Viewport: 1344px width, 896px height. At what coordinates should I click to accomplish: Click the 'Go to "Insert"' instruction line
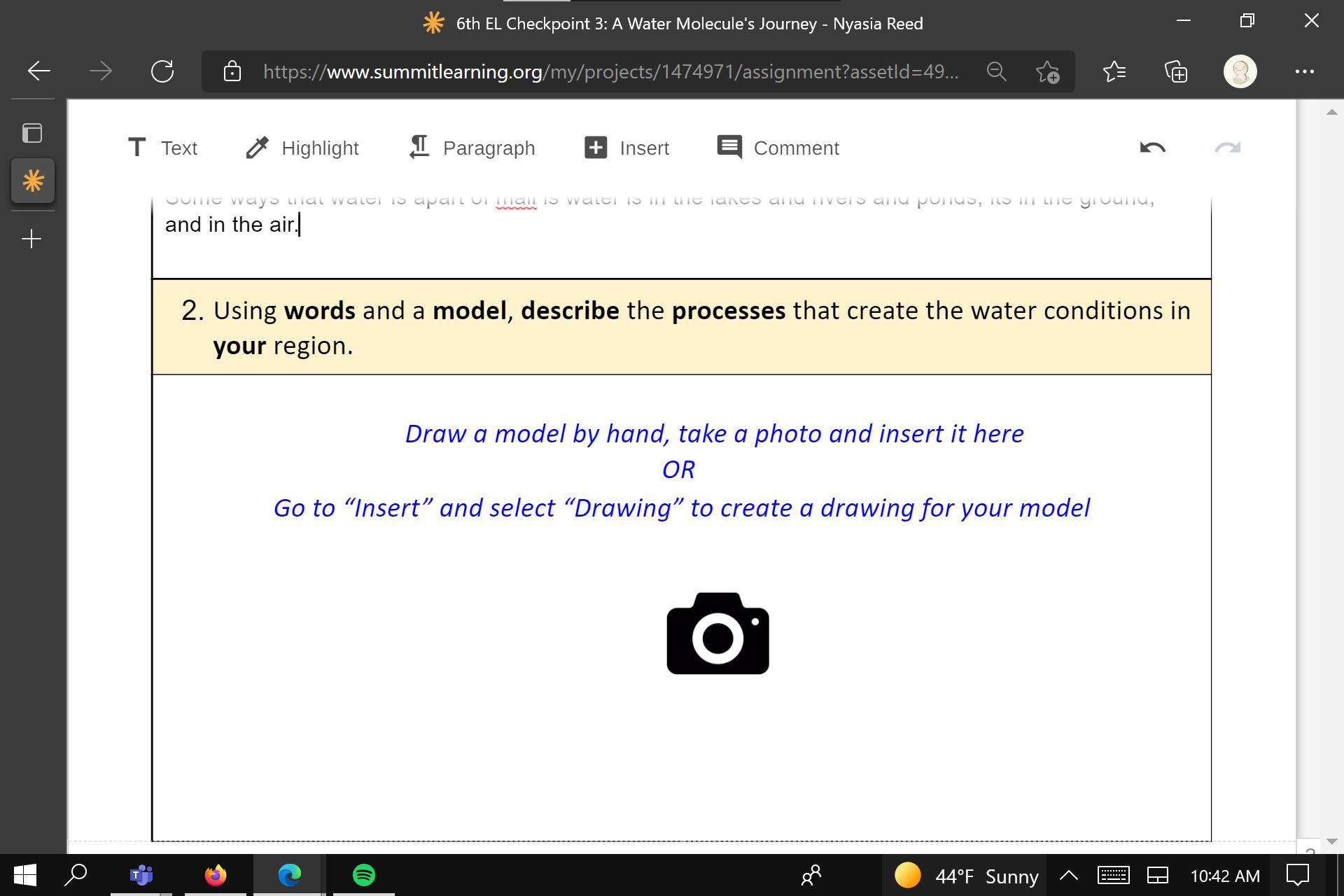[681, 508]
